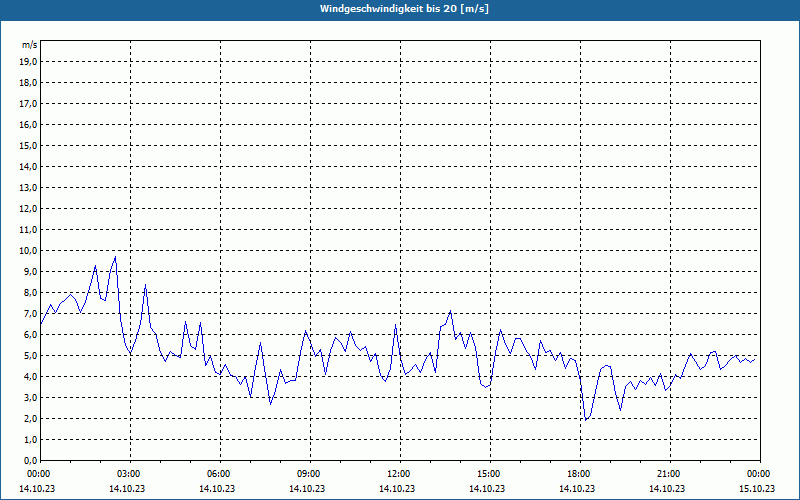Choose the "9,0" y-axis label
The height and width of the screenshot is (500, 800).
(30, 271)
